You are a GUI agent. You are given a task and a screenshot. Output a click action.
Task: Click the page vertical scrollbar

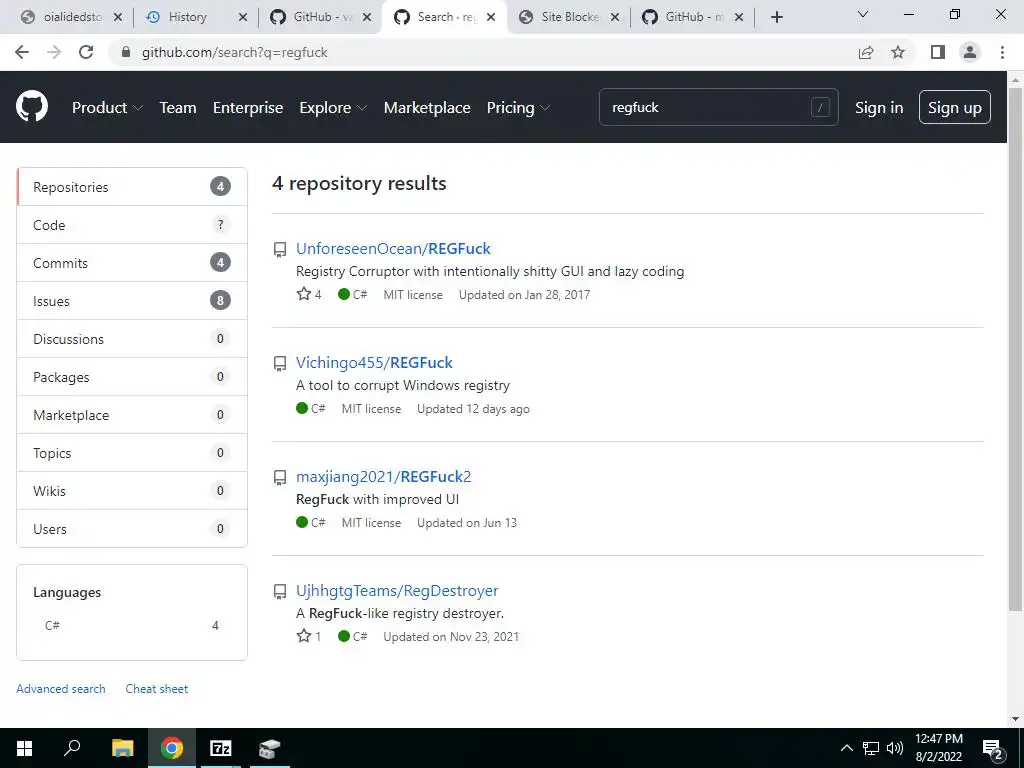pos(1015,349)
